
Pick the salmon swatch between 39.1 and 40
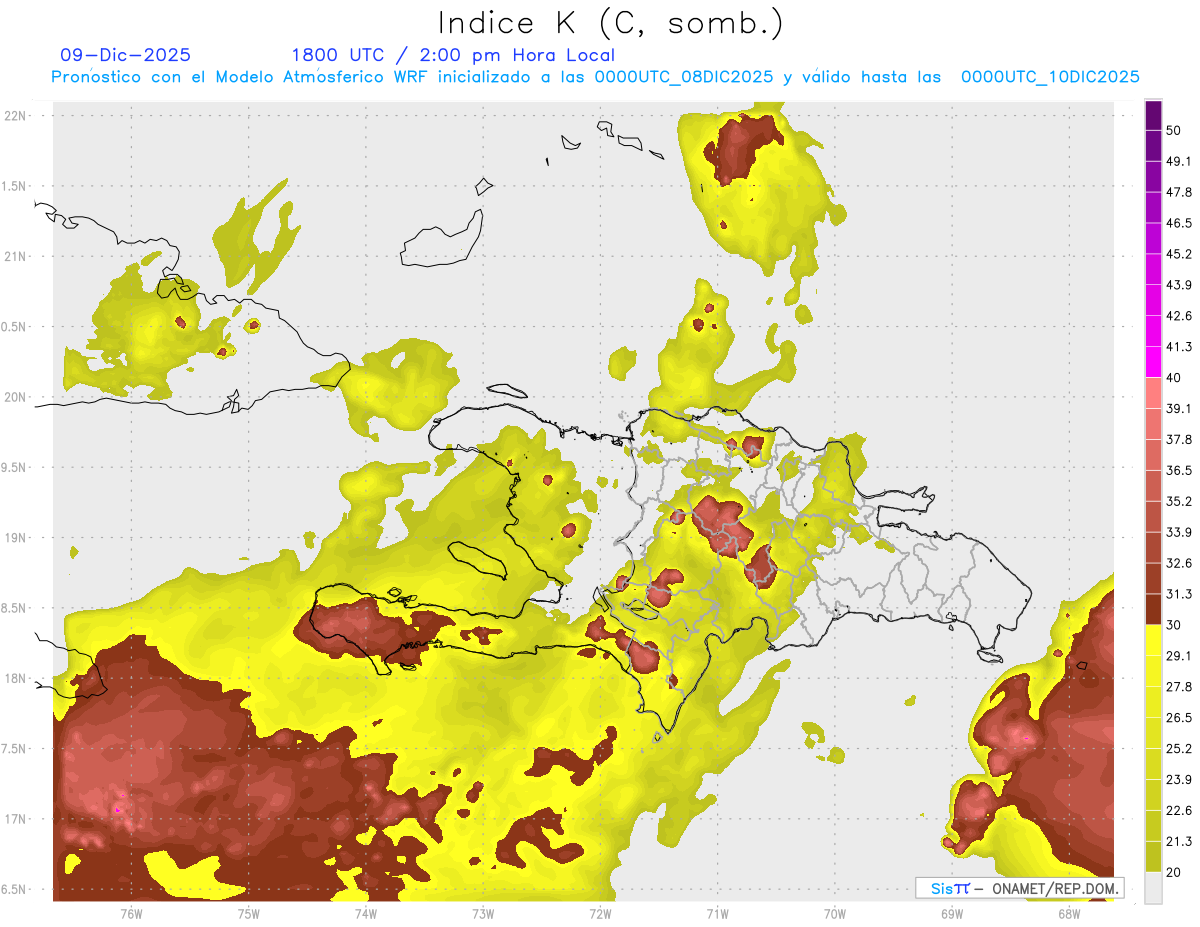click(1154, 393)
